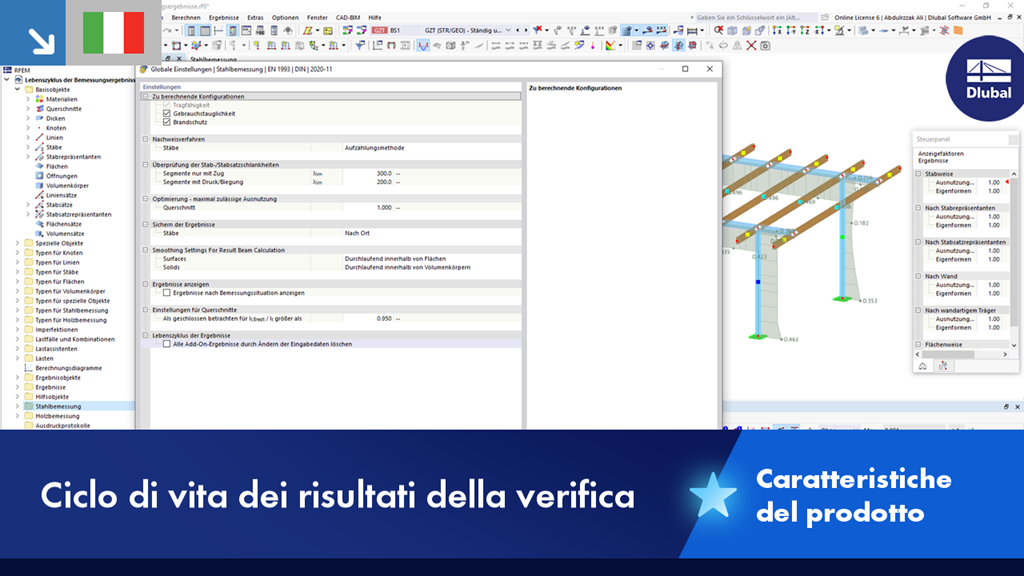Click the Einstellungen tab in the dialog

coord(163,87)
